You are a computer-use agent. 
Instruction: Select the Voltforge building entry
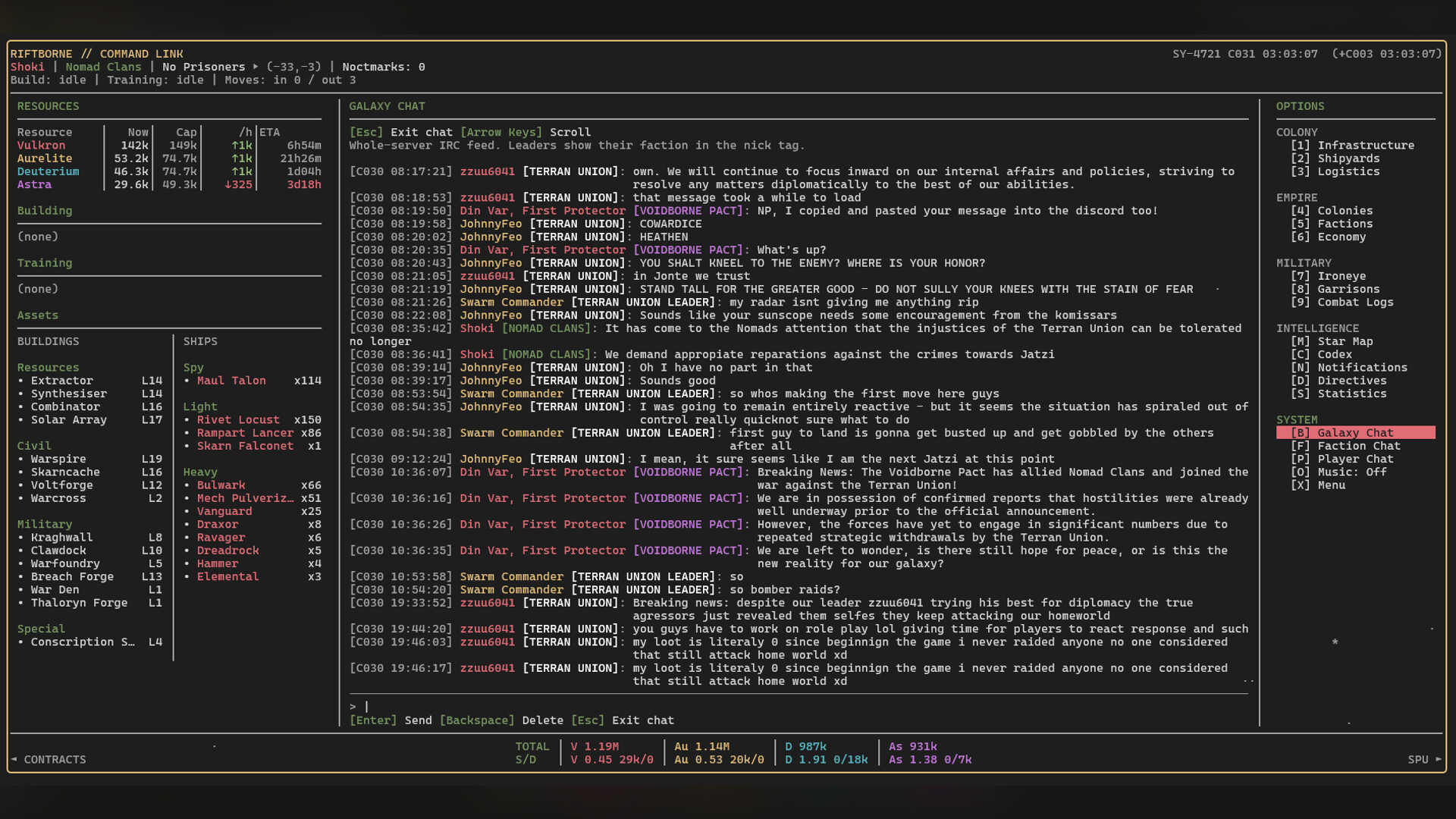click(90, 485)
